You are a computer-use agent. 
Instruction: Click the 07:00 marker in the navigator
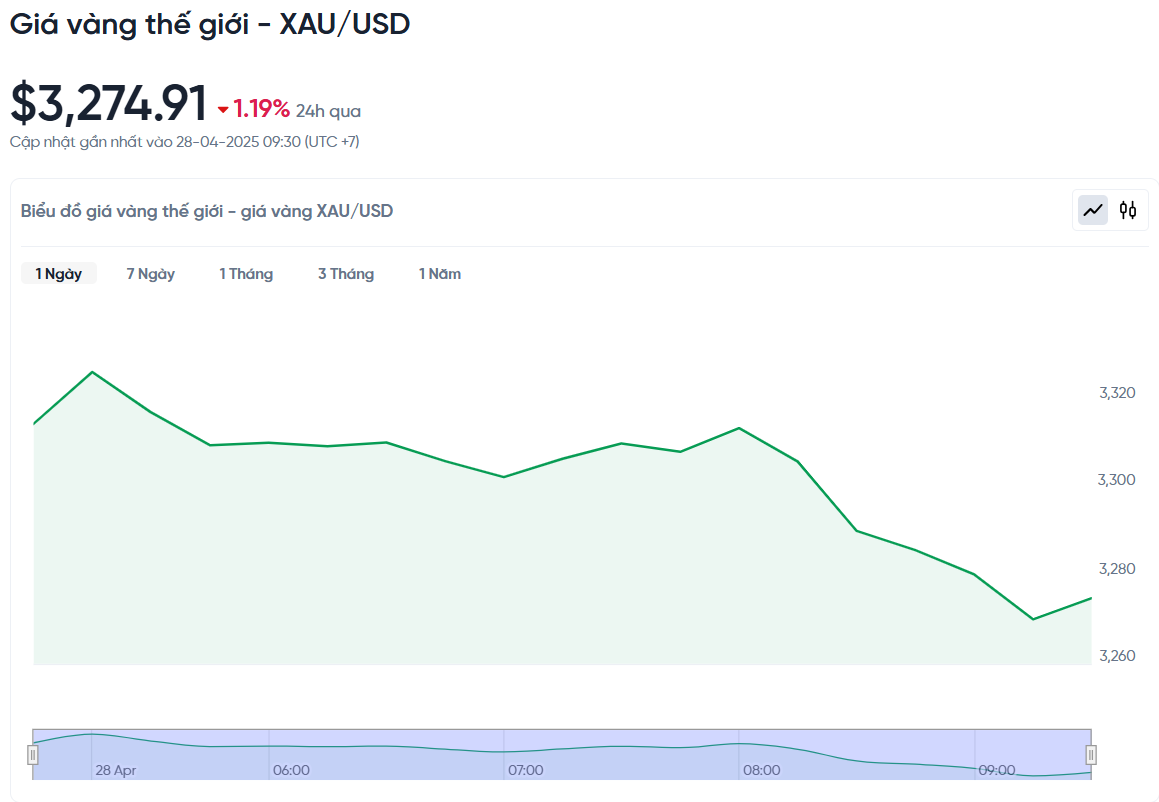(x=526, y=770)
